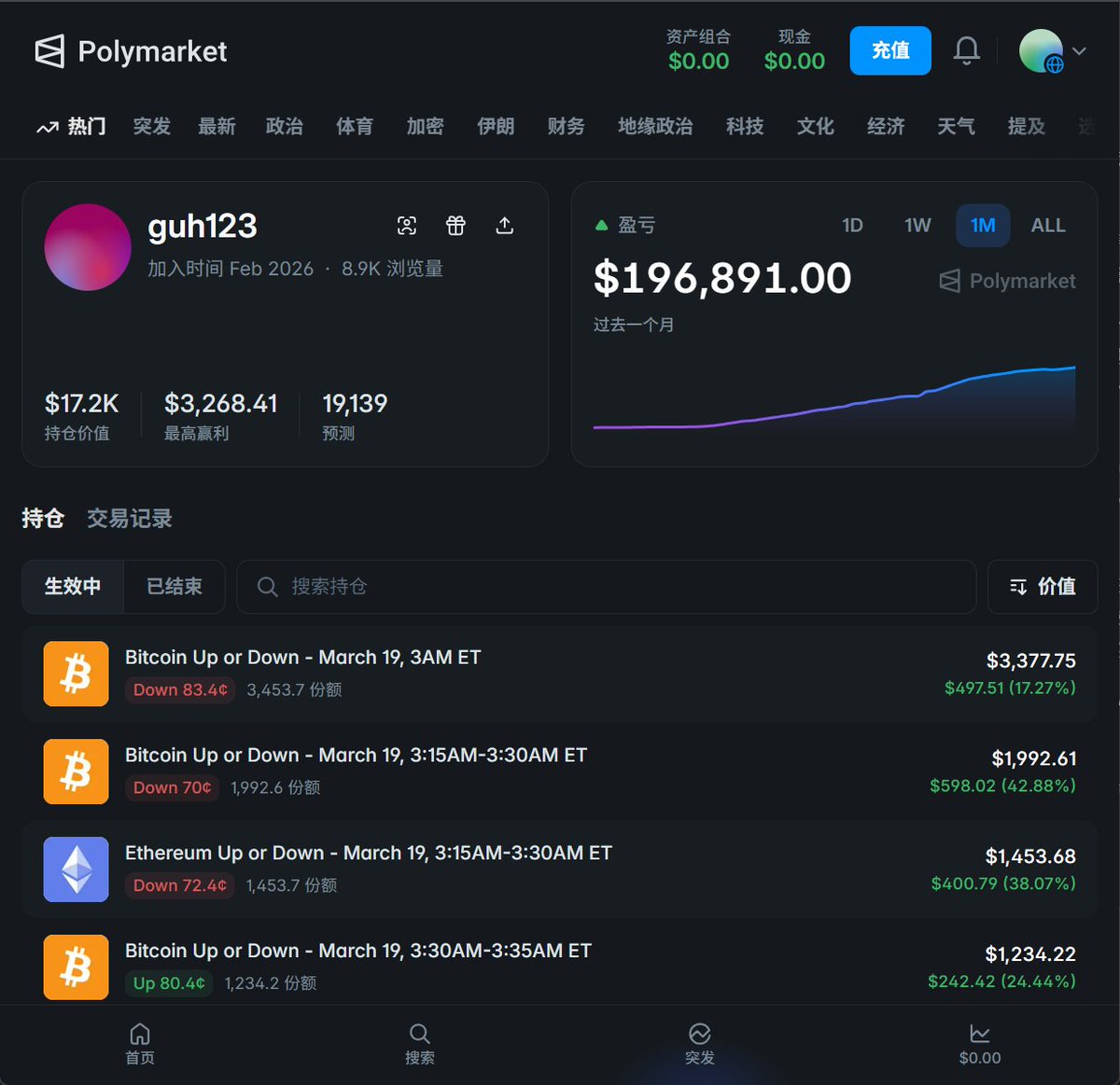The image size is (1120, 1085).
Task: Open Ethereum Up or Down 3:15AM-3:30AM ET
Action: click(369, 854)
